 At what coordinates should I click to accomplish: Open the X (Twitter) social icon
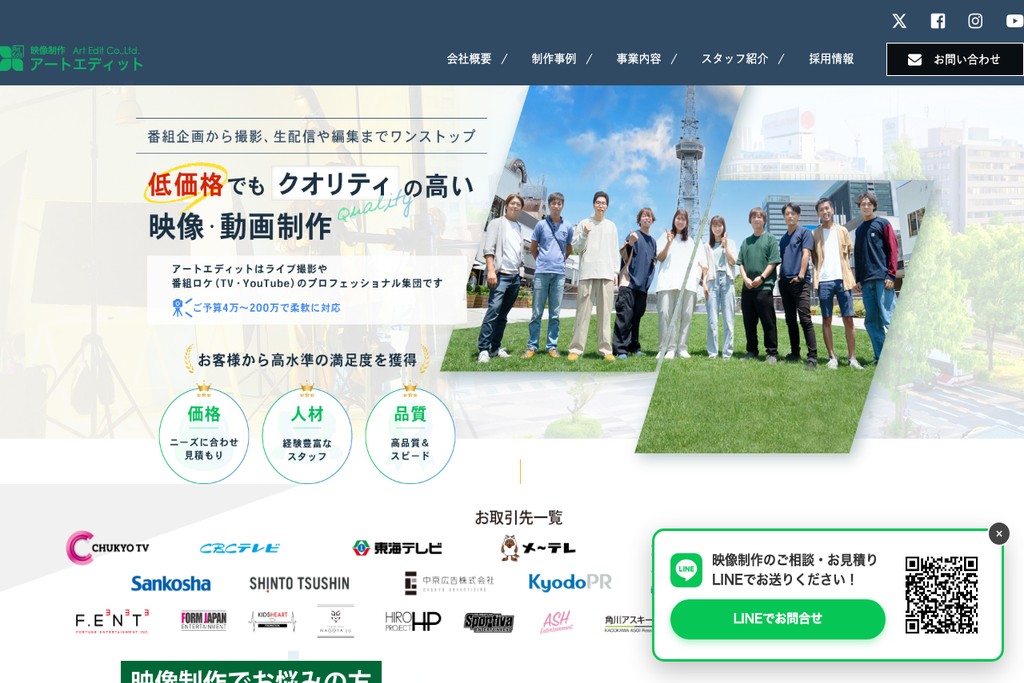[898, 20]
